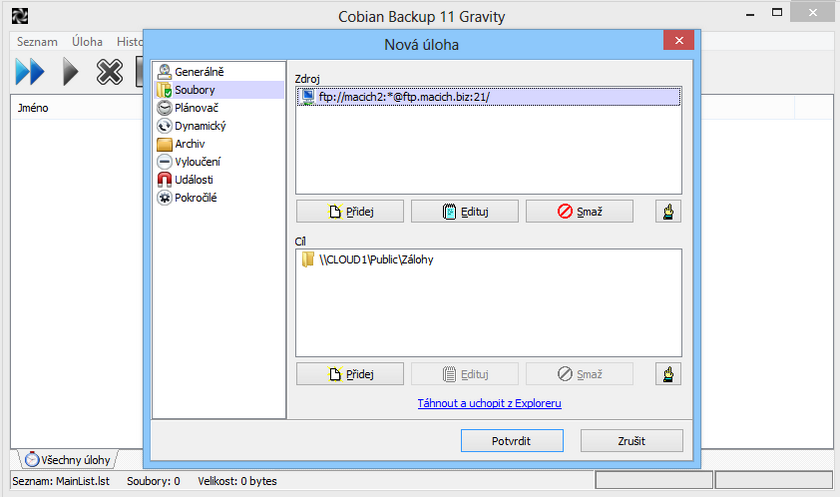Open the Seznam menu
The height and width of the screenshot is (497, 840).
tap(37, 42)
